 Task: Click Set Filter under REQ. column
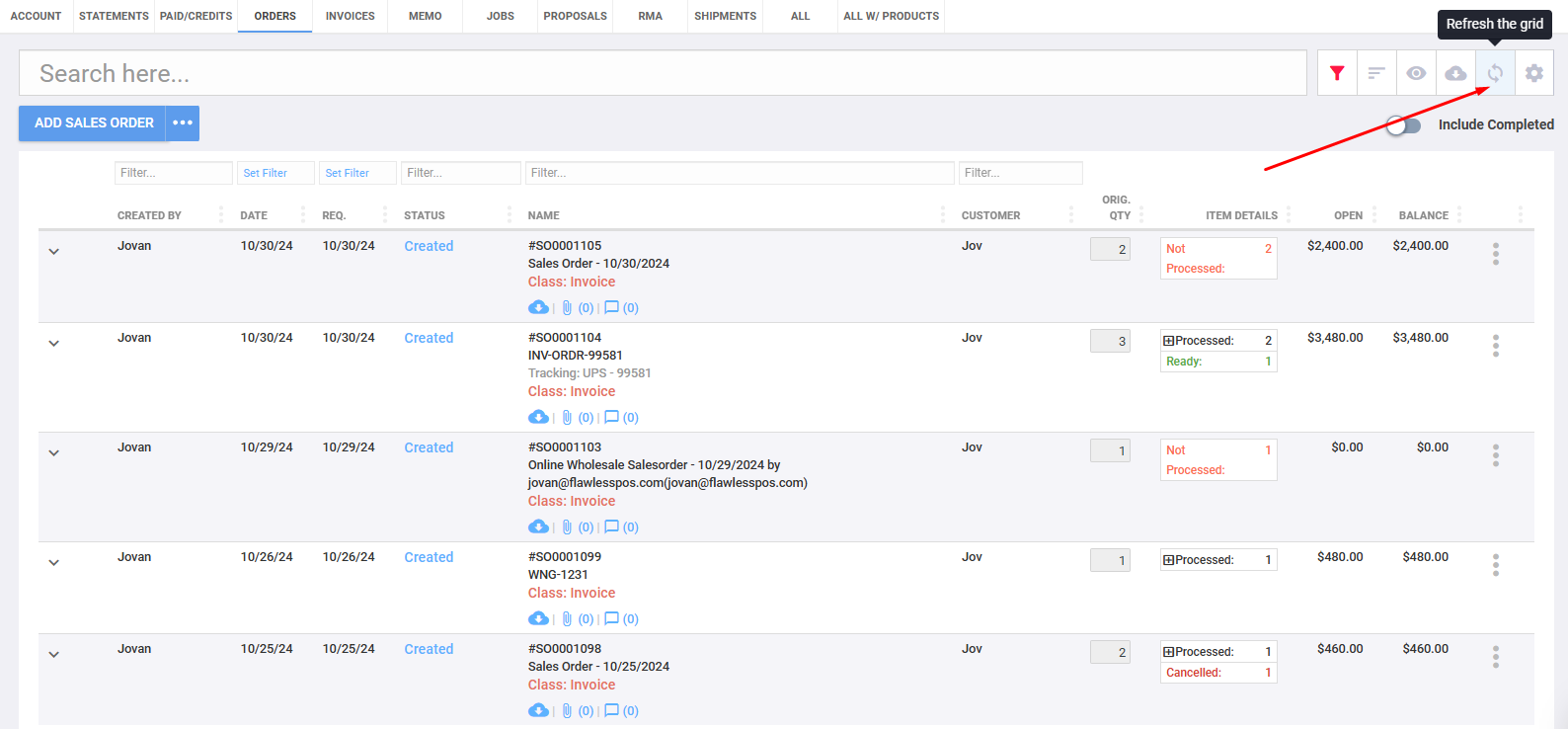click(x=357, y=173)
